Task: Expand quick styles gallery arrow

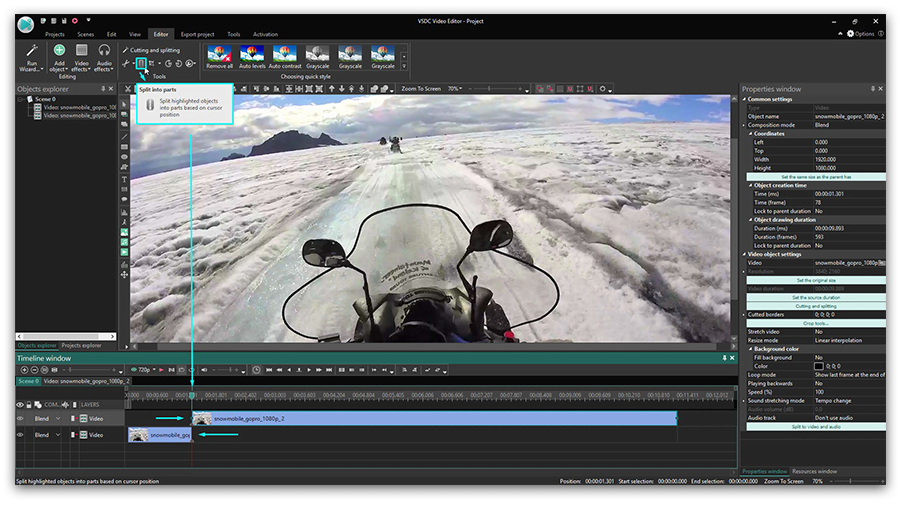Action: point(404,67)
